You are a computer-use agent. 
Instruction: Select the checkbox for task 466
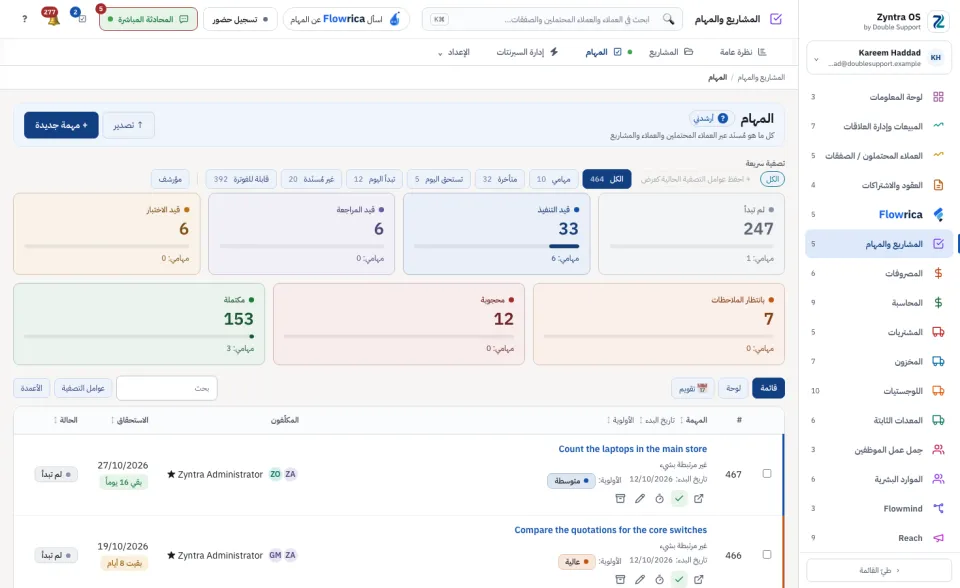[767, 554]
